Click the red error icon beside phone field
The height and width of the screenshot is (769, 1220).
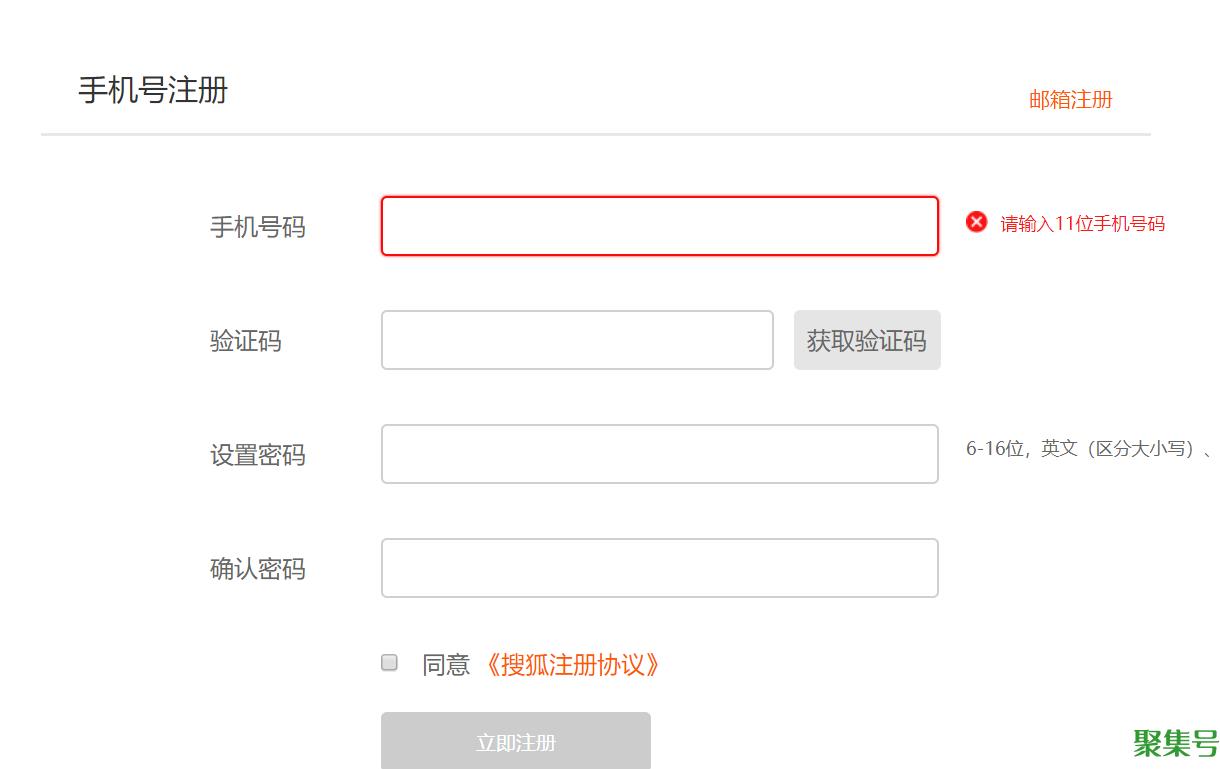click(x=976, y=222)
